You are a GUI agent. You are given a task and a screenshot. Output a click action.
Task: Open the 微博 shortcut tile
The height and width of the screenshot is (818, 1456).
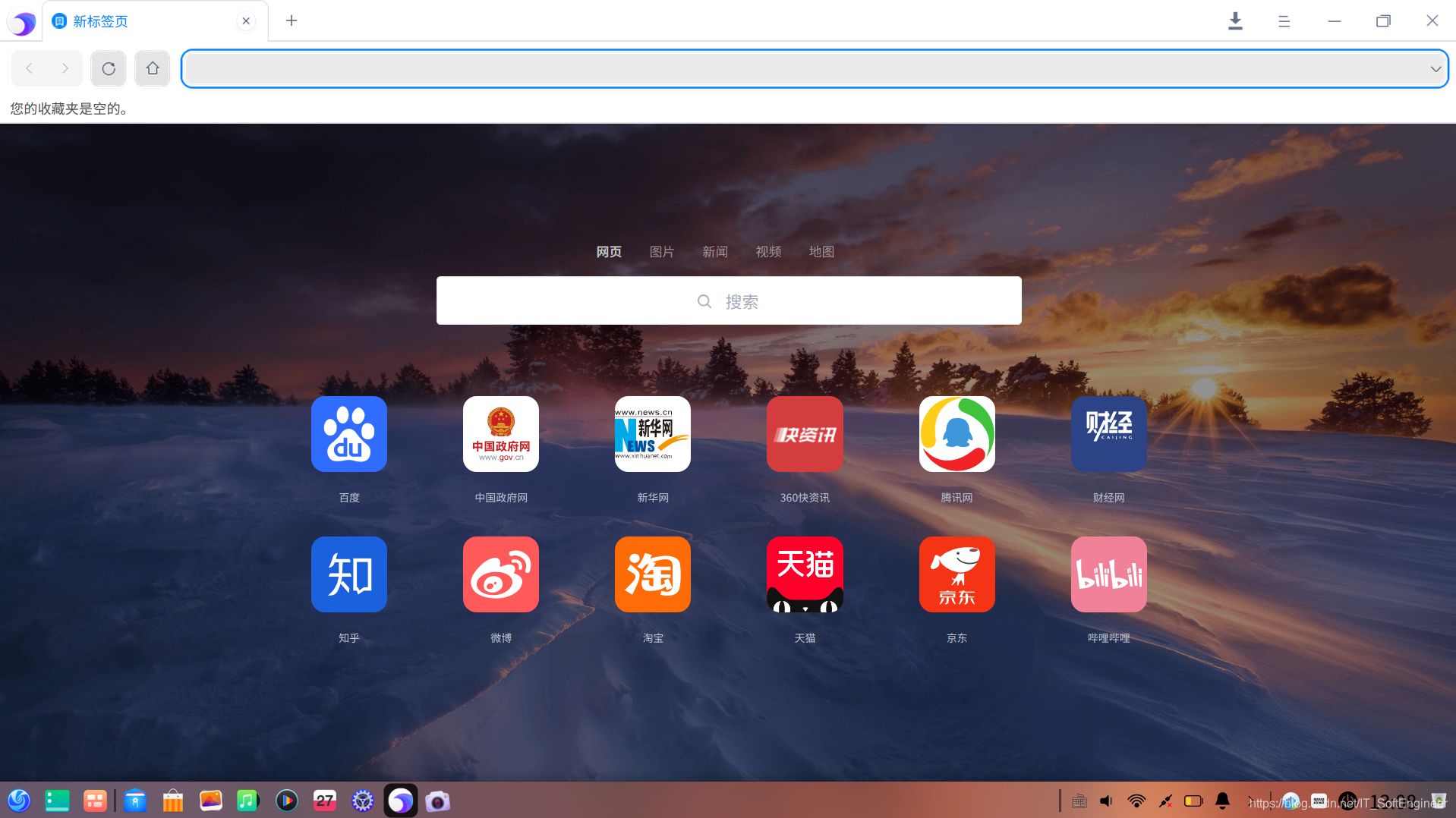pos(501,574)
